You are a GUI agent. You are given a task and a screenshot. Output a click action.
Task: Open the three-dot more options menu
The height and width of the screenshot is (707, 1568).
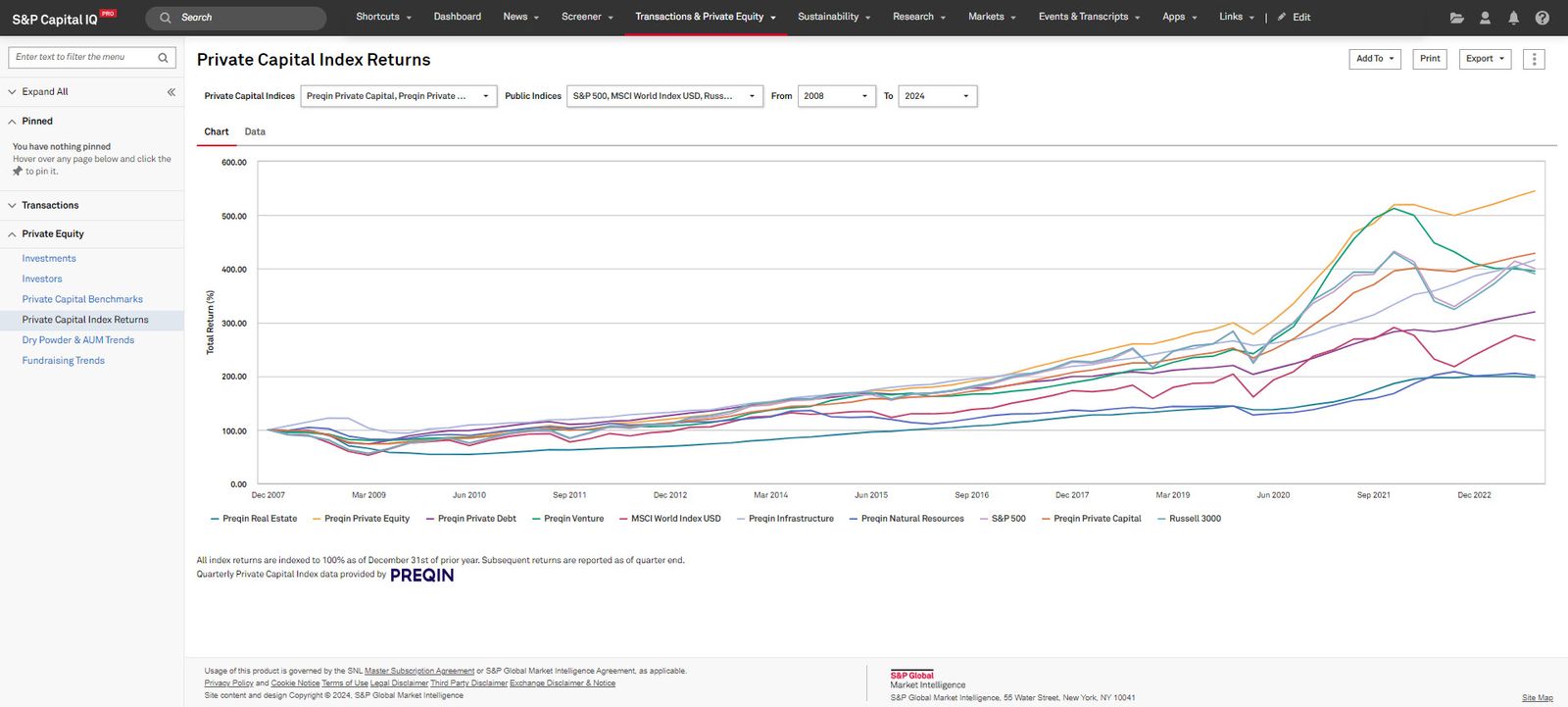click(1535, 60)
